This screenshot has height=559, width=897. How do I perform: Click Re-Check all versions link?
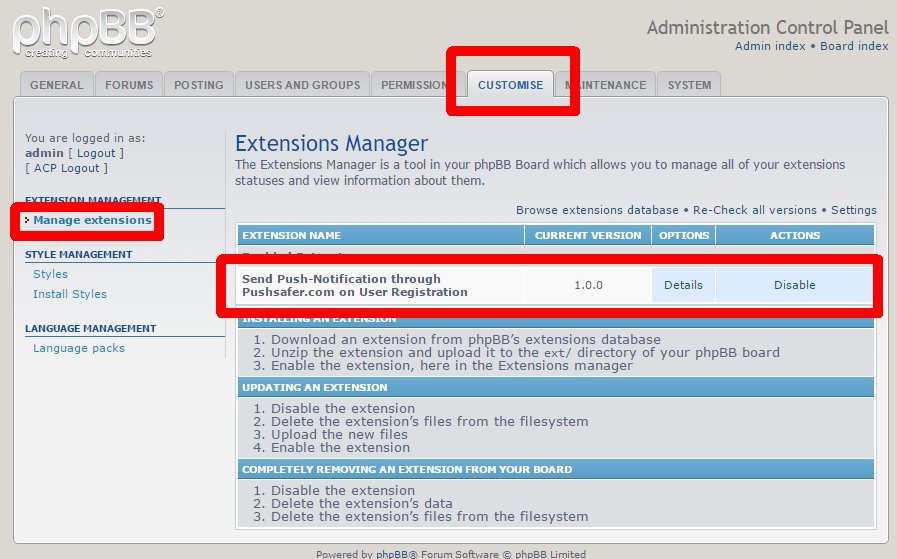(x=755, y=210)
